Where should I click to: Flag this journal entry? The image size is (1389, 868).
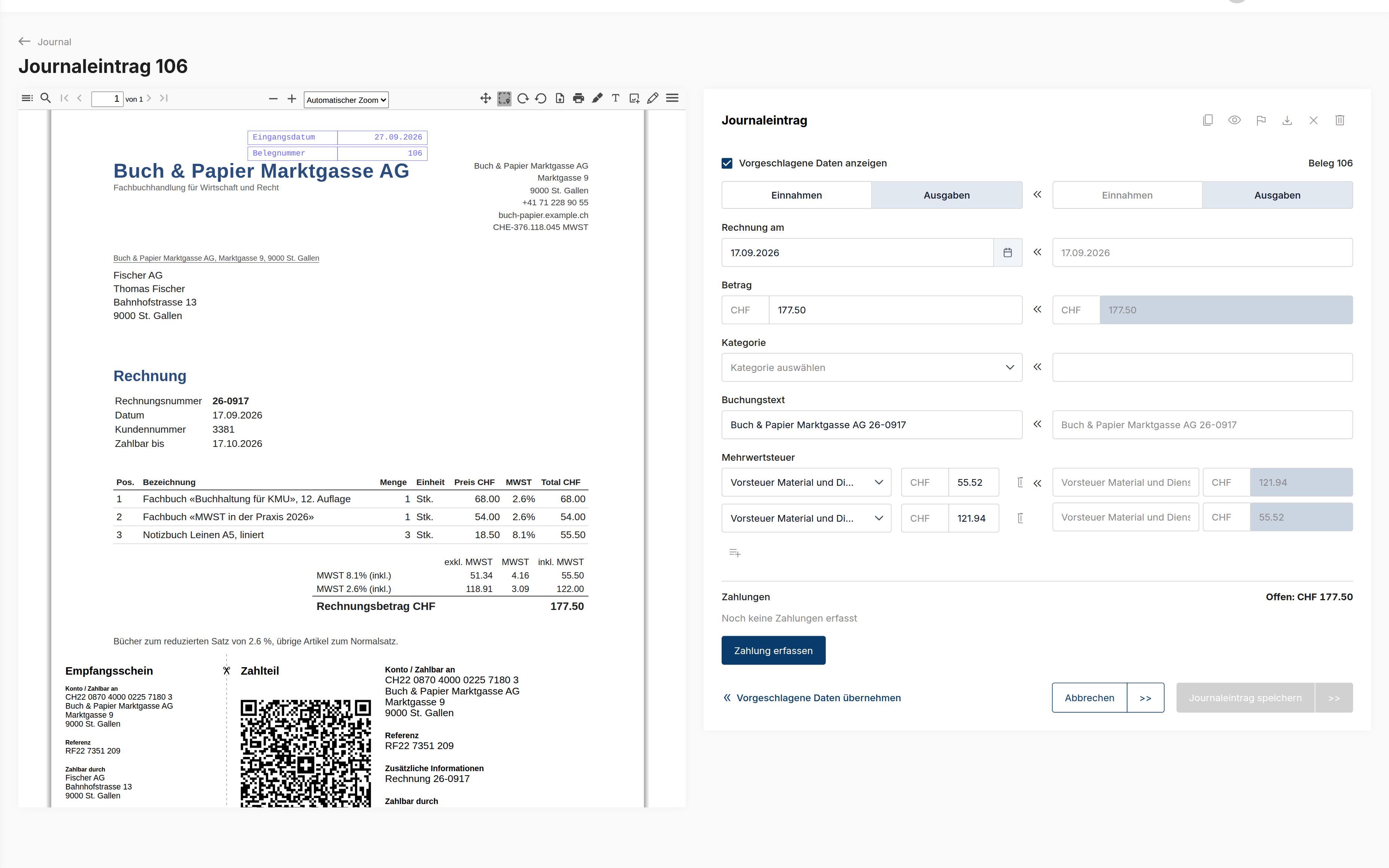pos(1261,120)
